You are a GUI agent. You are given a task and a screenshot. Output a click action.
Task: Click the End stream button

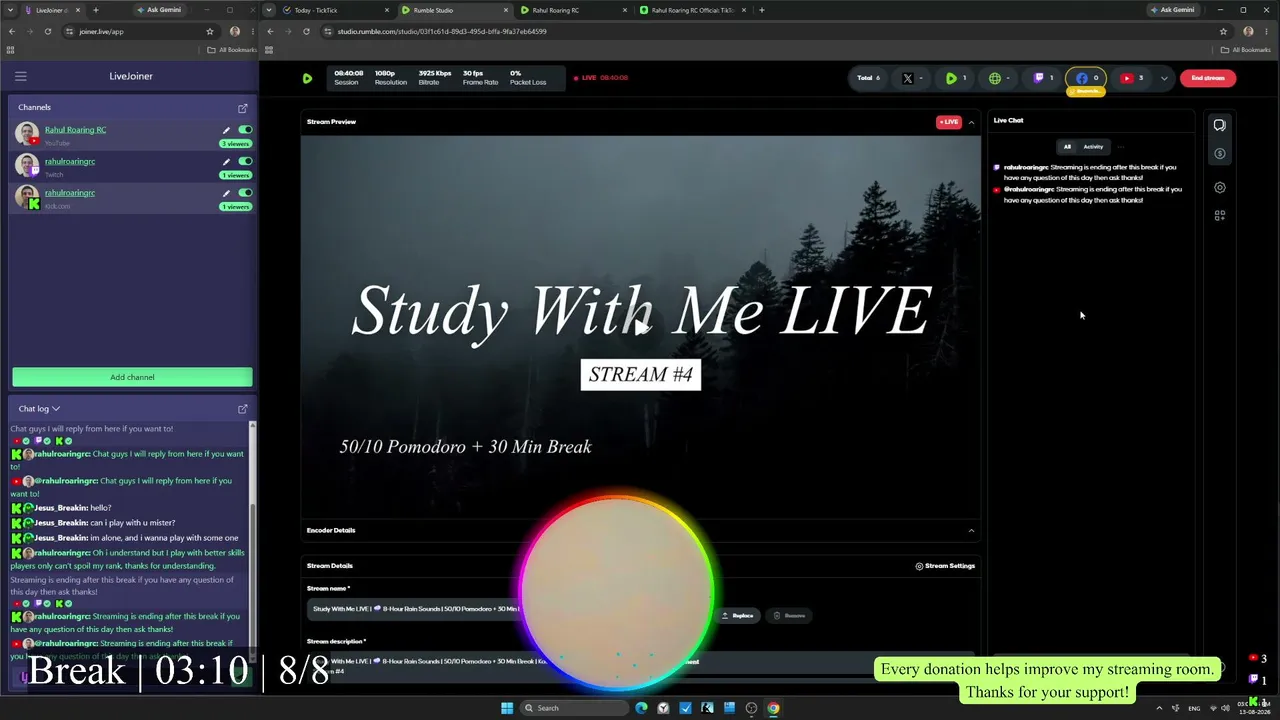click(x=1208, y=78)
